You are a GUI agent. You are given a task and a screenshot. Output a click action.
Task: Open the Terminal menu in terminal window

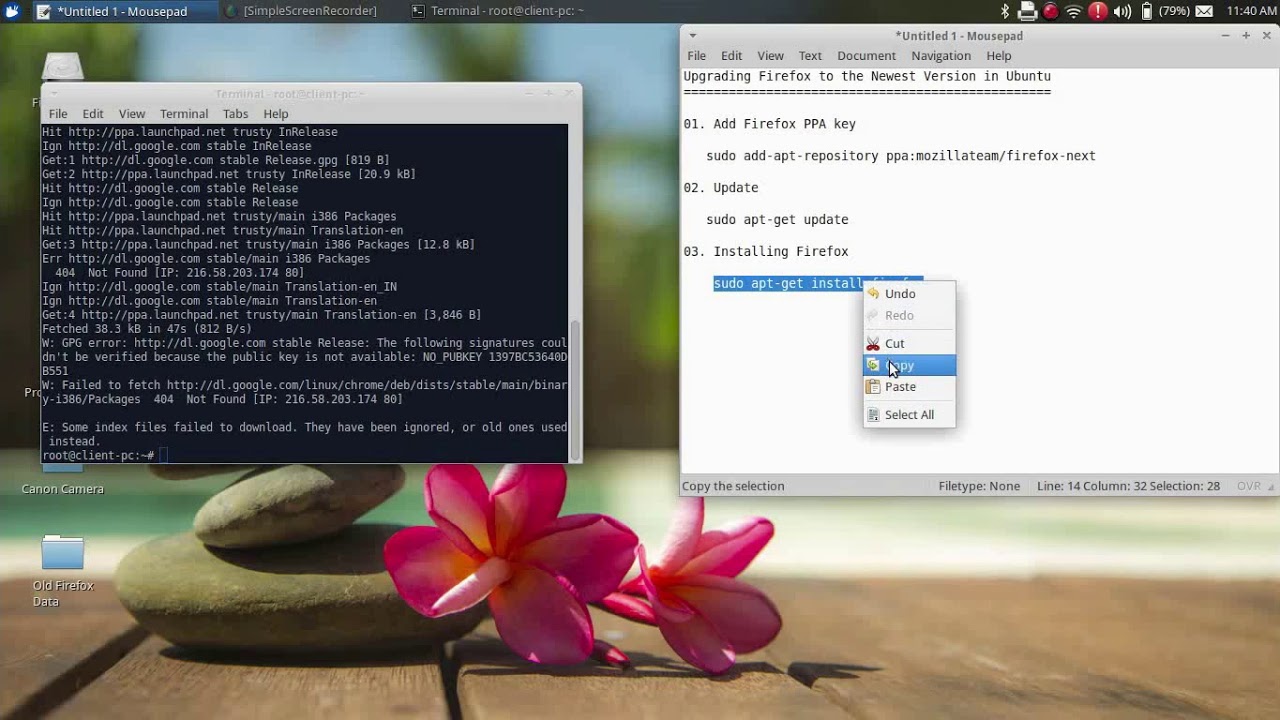click(x=184, y=114)
